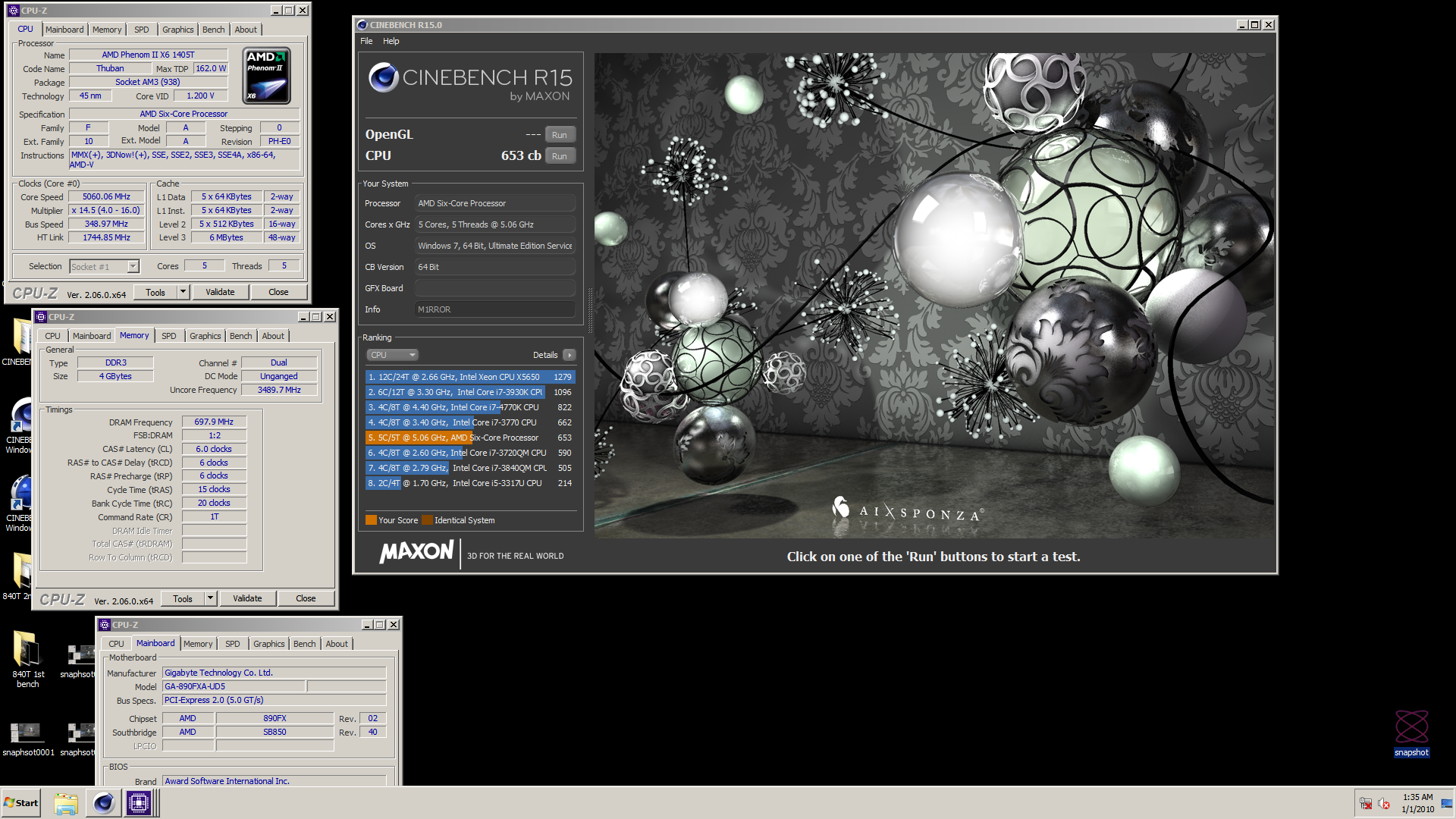
Task: Open the File menu in Cinebench
Action: click(x=366, y=41)
